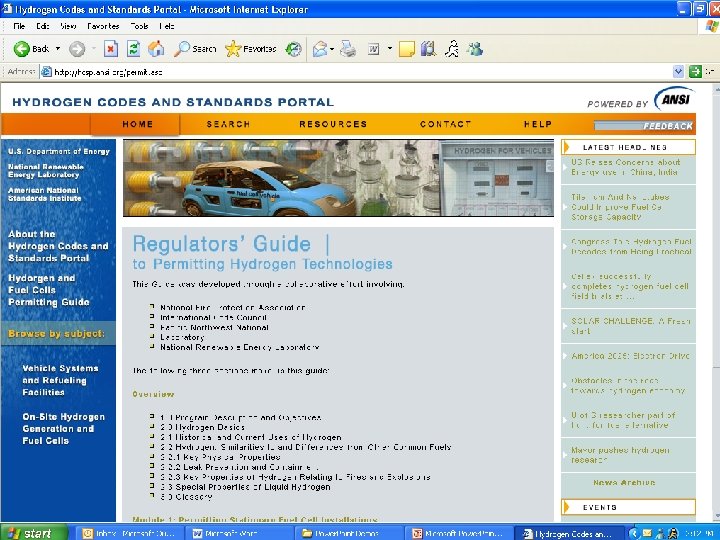Open the Research books icon
The image size is (720, 540).
(x=428, y=49)
